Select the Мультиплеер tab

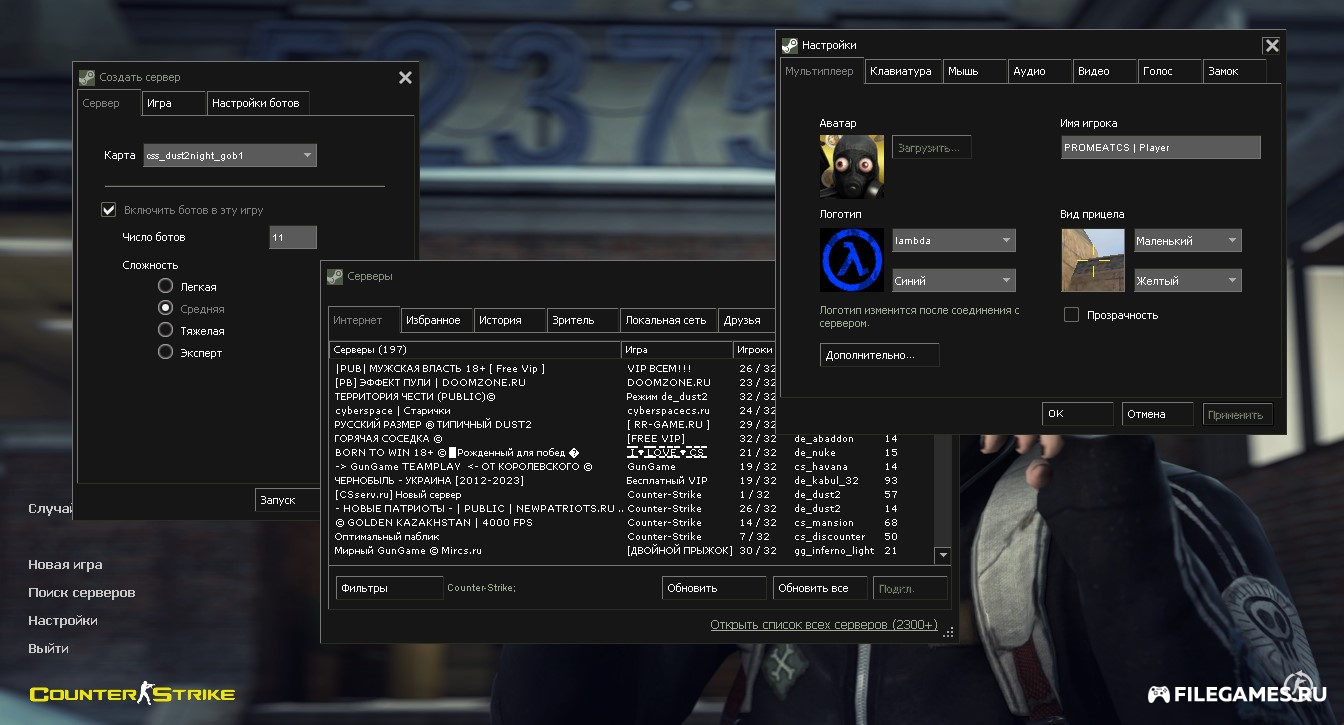tap(821, 71)
